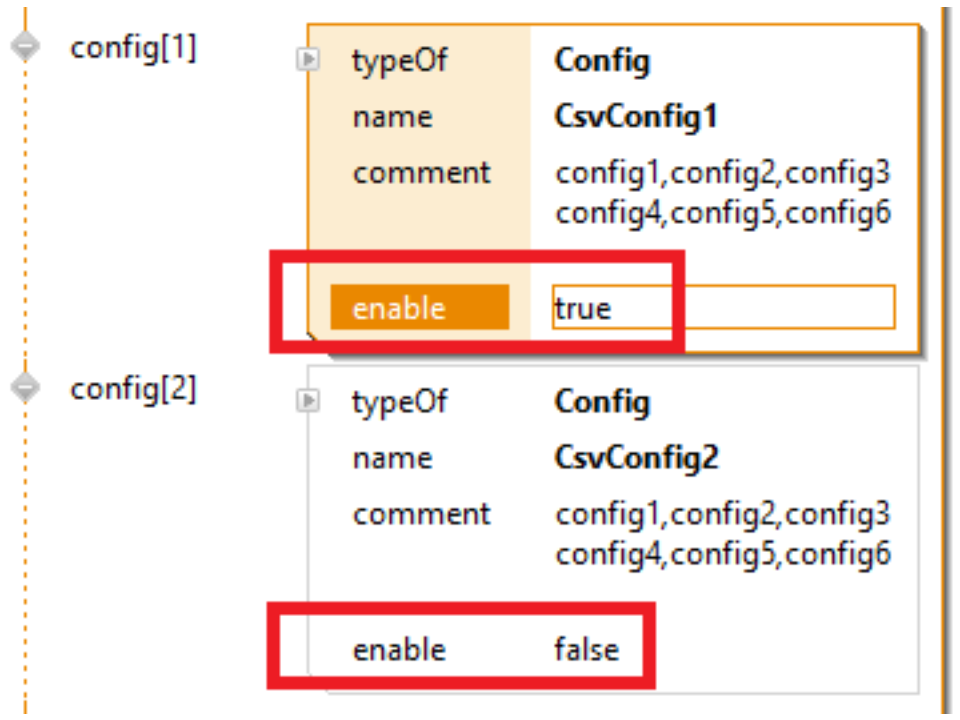Click the Config type value in config[1]
This screenshot has height=720, width=960.
602,61
